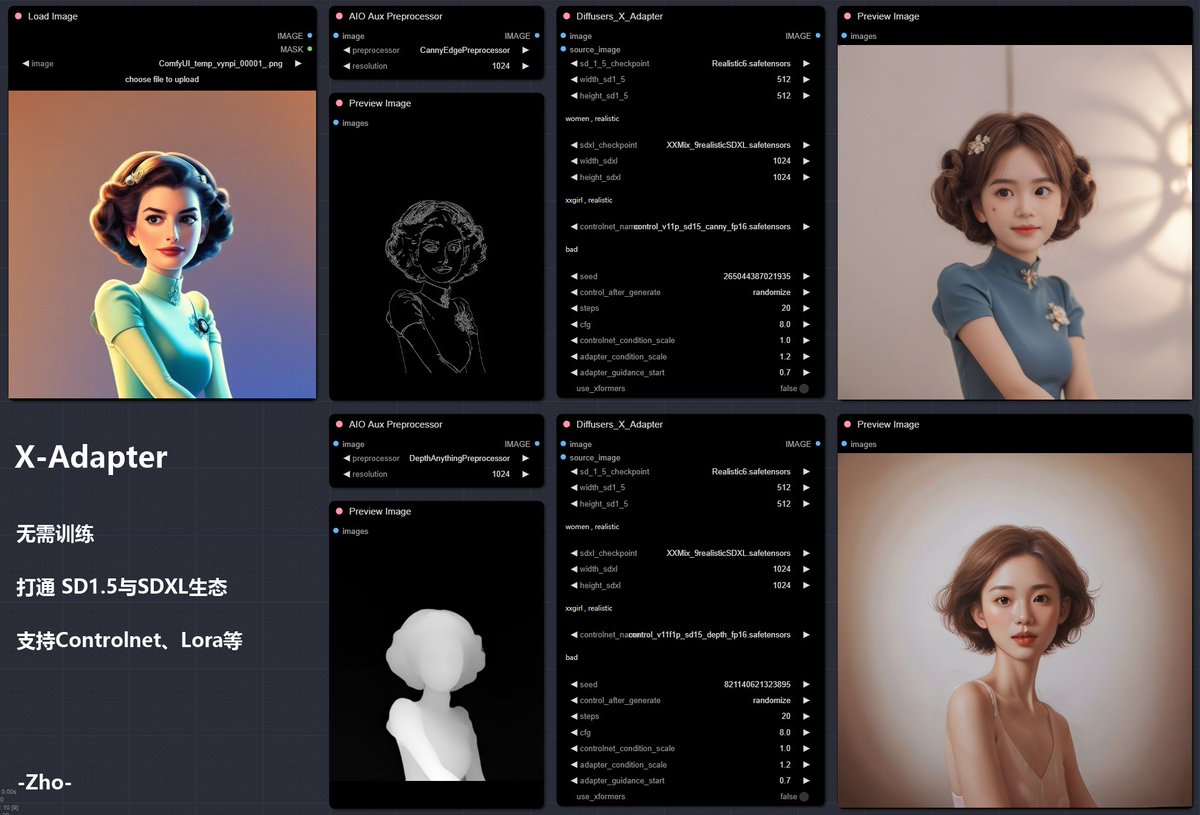Collapse the Diffusers_X_Adapter node with depth controlnet
Screen dimensions: 1200x815
567,424
